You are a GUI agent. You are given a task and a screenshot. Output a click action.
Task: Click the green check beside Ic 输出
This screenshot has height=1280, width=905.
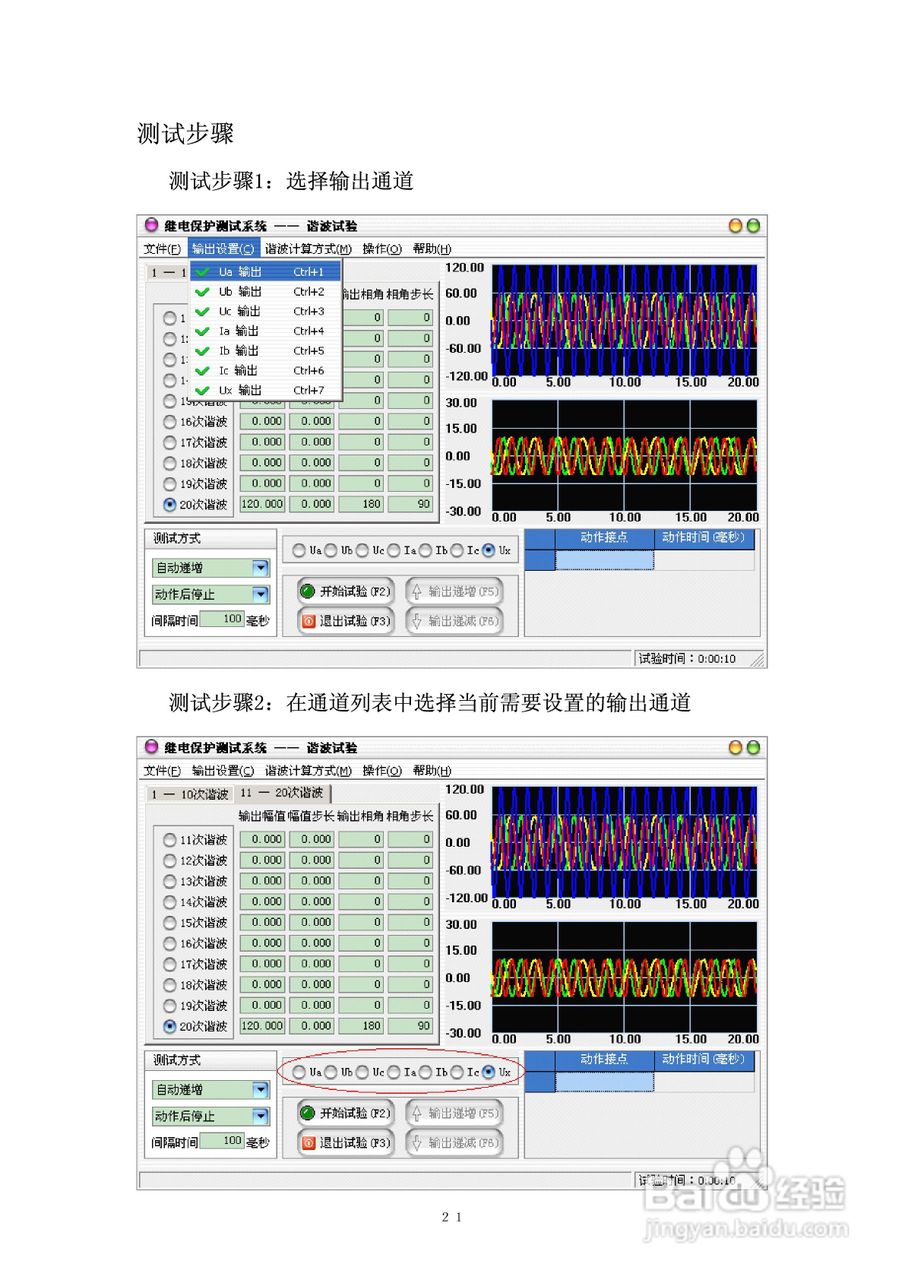pos(203,370)
